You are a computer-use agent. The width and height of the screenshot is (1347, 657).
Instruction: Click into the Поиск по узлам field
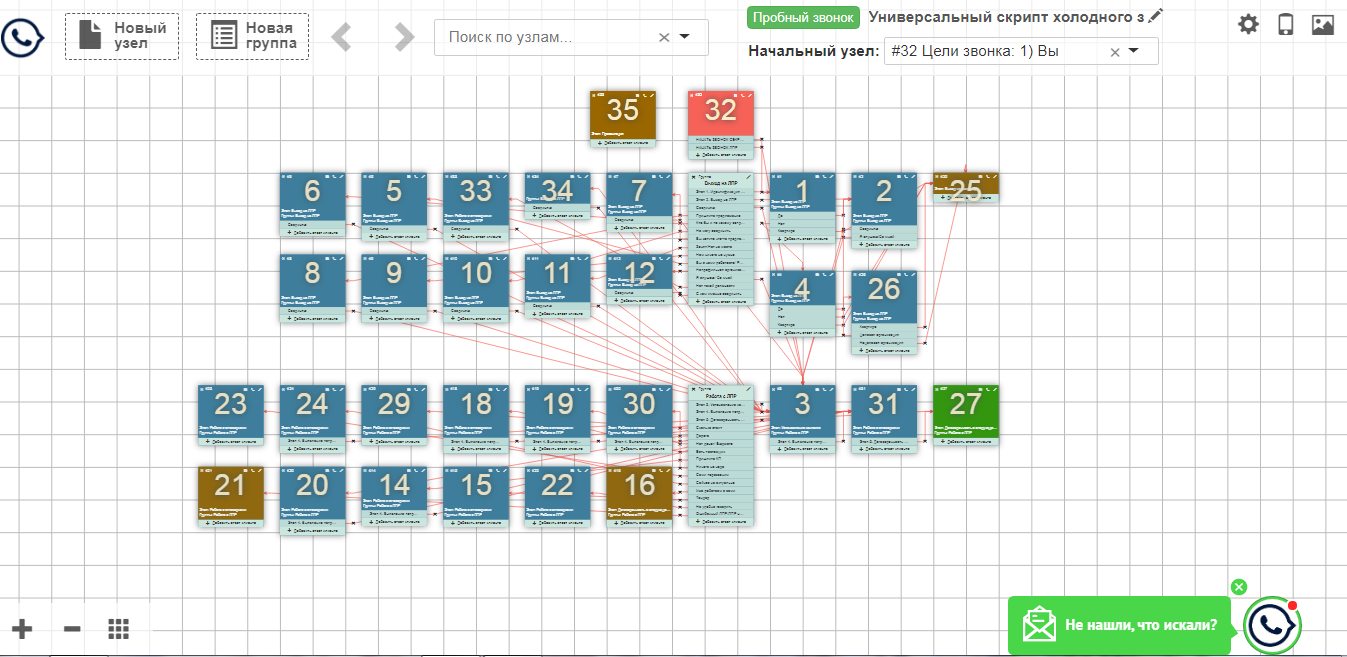coord(545,37)
